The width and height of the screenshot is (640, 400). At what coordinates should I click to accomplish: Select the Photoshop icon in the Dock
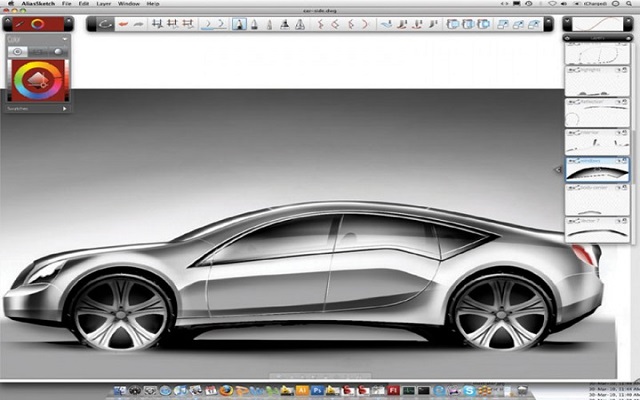coord(317,390)
